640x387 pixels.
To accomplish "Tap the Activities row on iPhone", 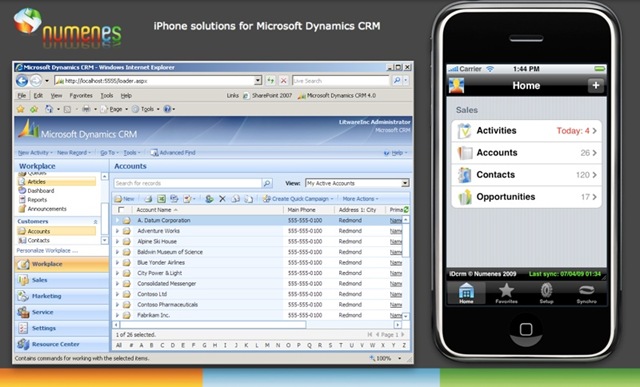I will point(527,131).
